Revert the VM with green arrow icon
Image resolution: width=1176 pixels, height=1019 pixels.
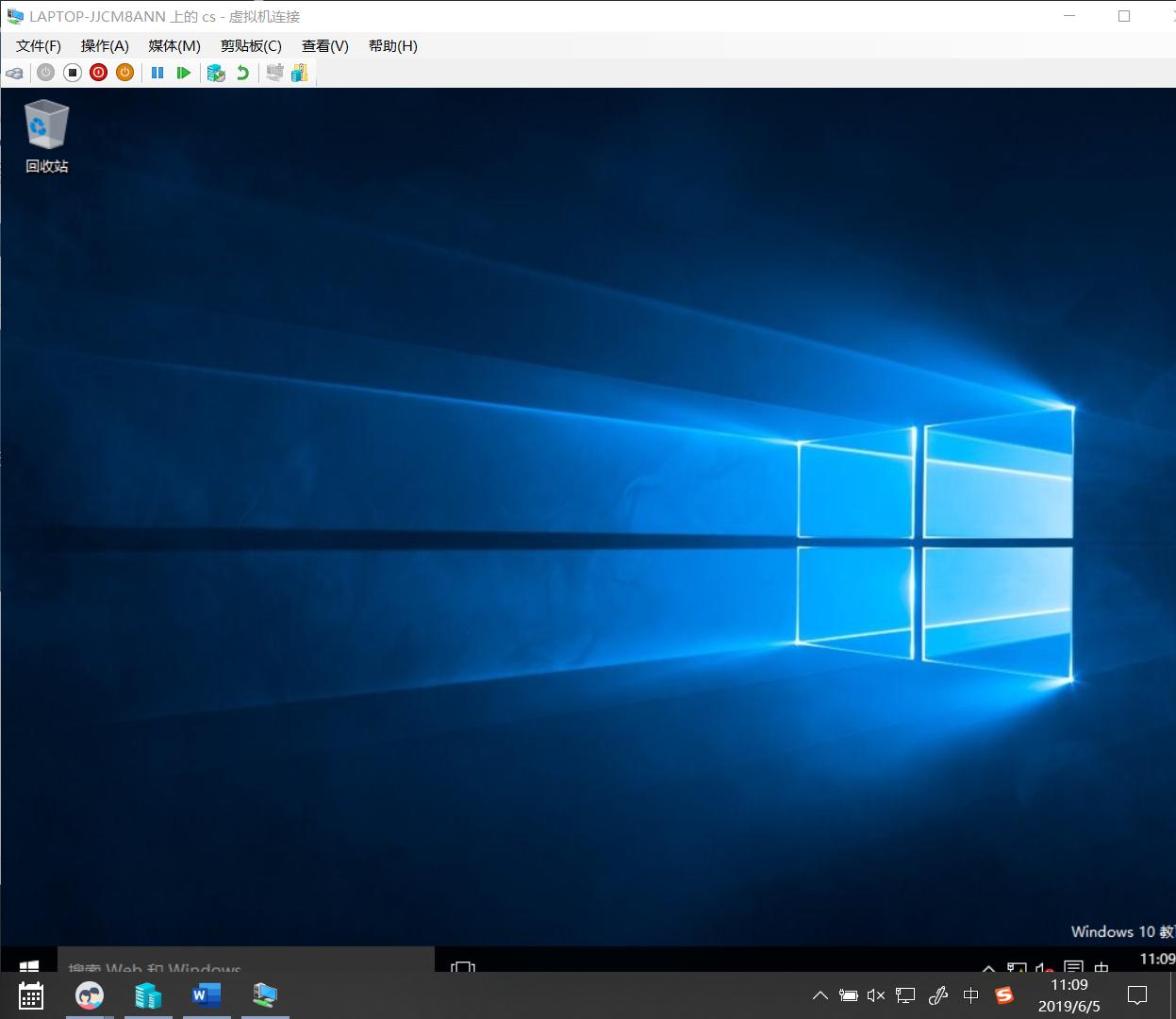click(x=242, y=73)
